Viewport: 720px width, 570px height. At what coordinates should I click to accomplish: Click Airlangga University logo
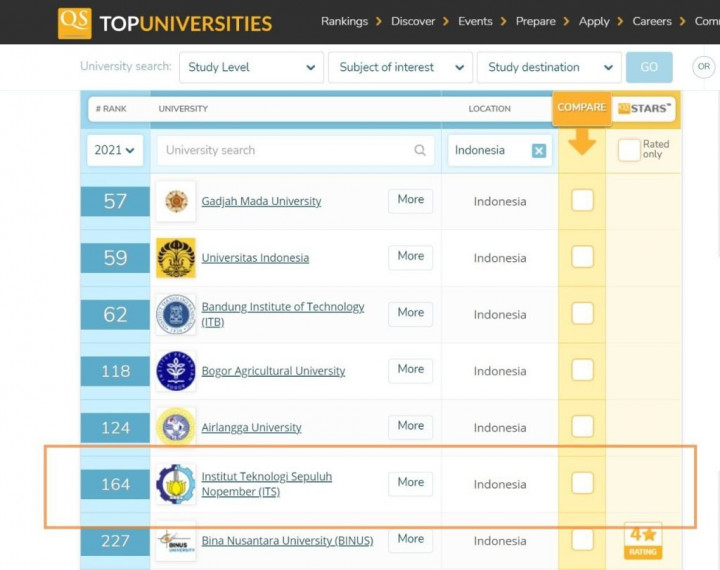click(176, 427)
